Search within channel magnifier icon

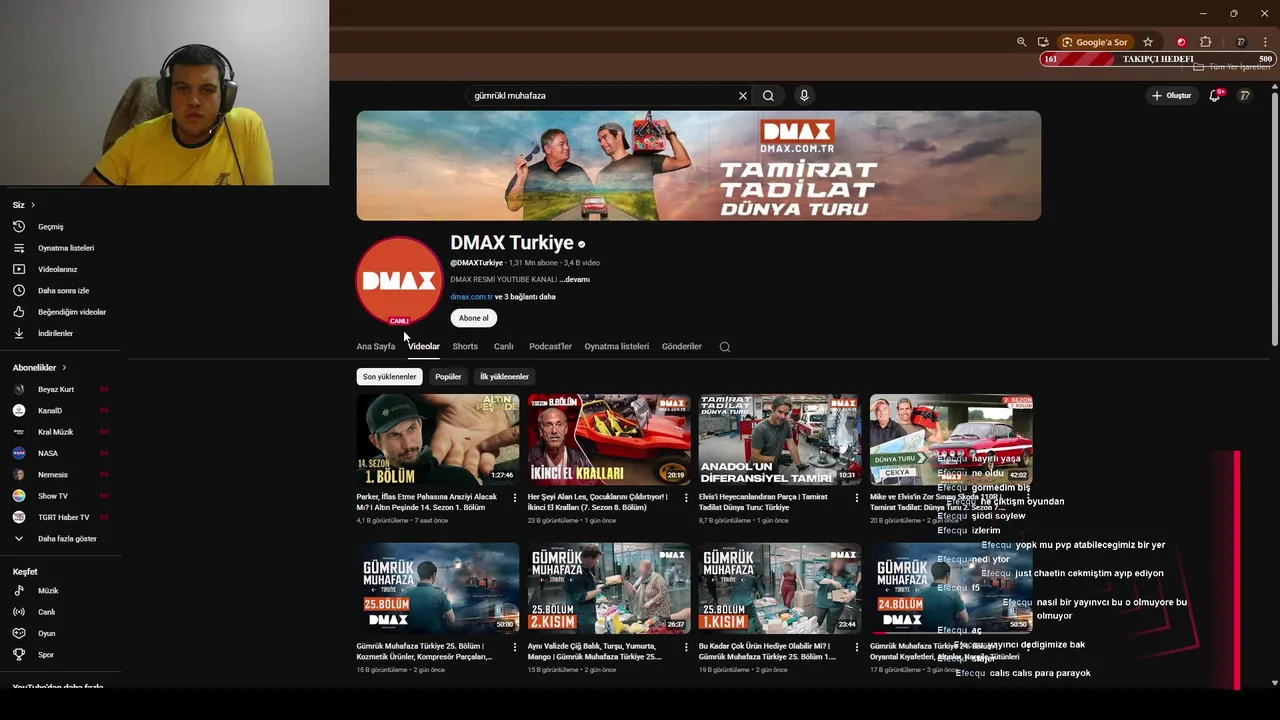pos(725,347)
